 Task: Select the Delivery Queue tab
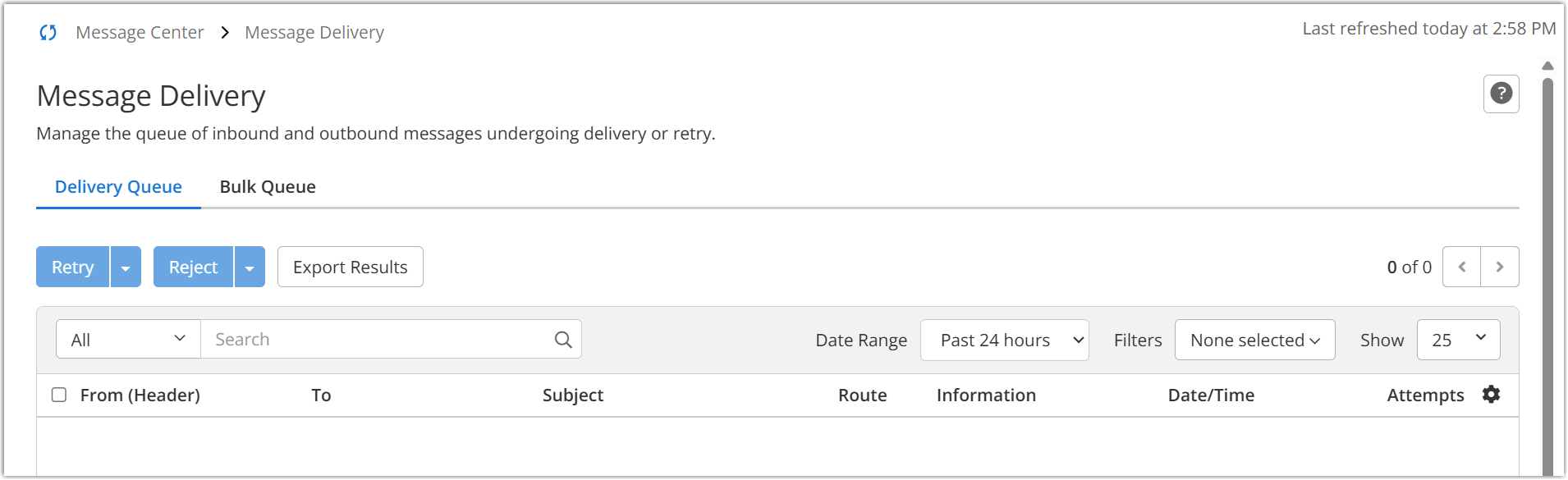point(117,186)
